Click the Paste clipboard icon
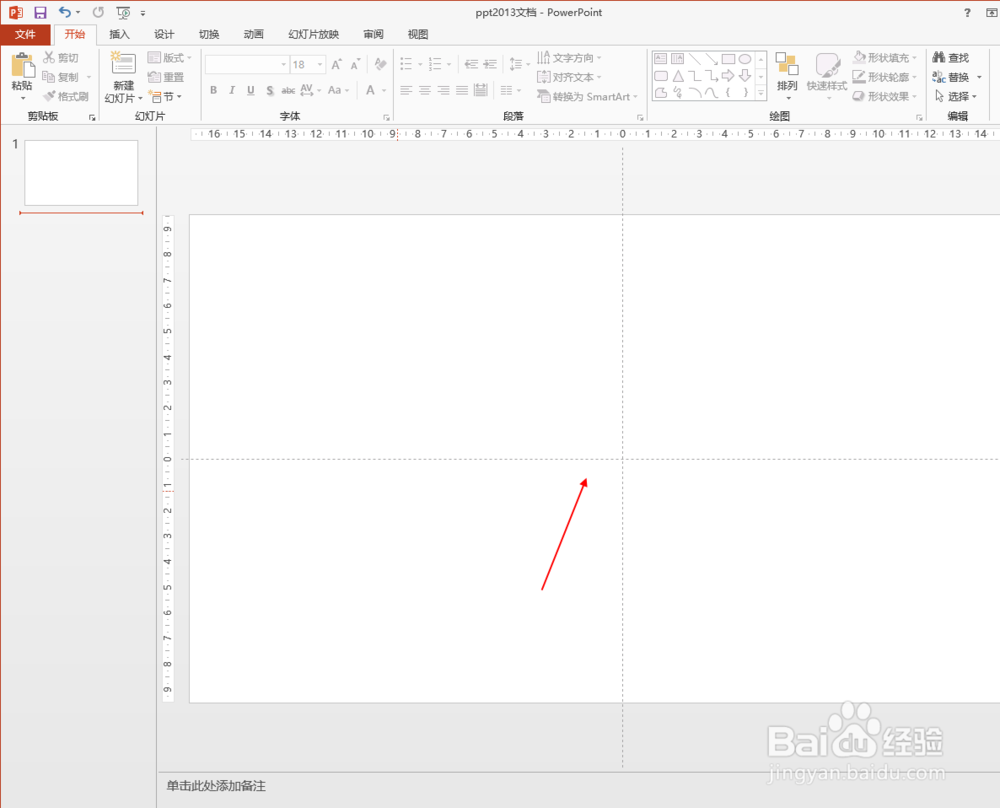The width and height of the screenshot is (1000, 808). click(22, 65)
